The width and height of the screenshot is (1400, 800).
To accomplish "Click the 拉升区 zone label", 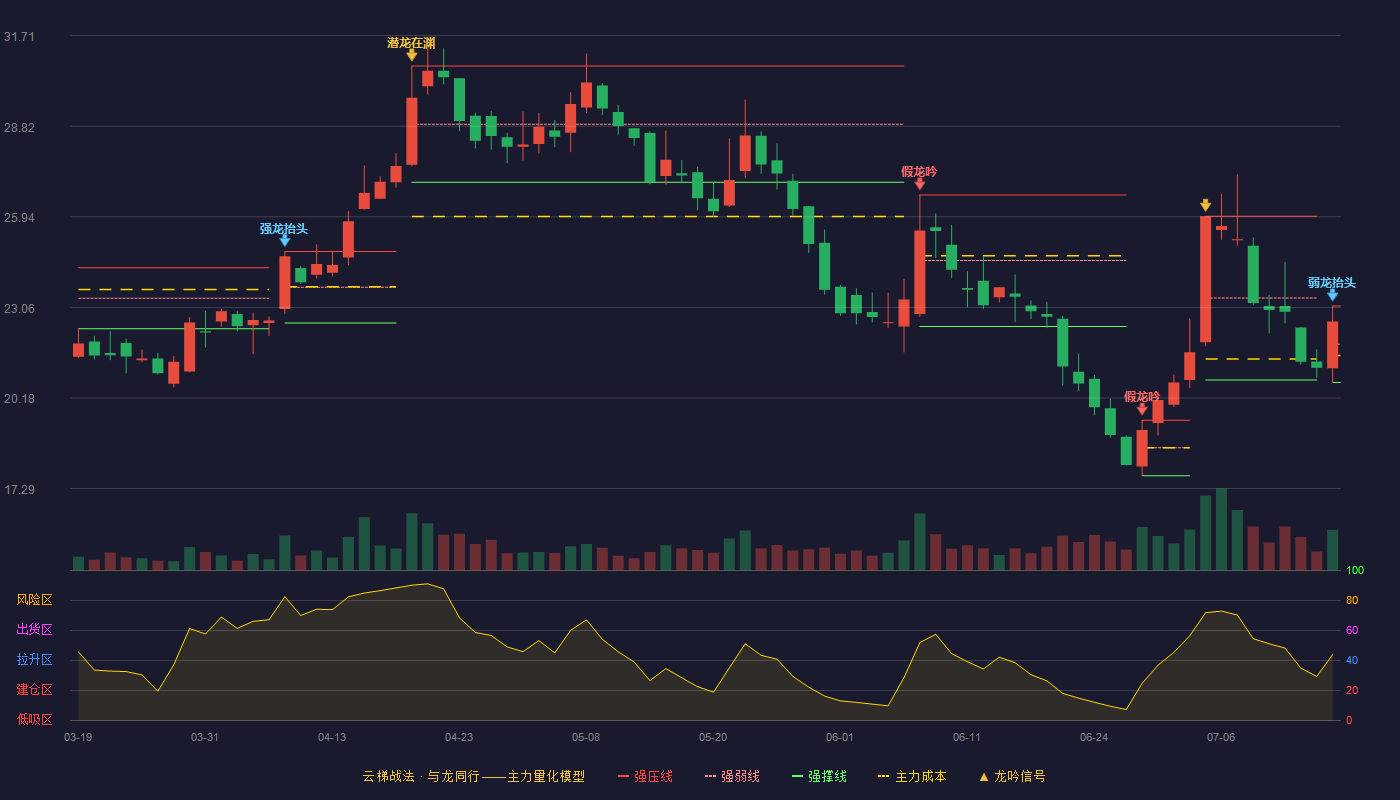I will 34,660.
